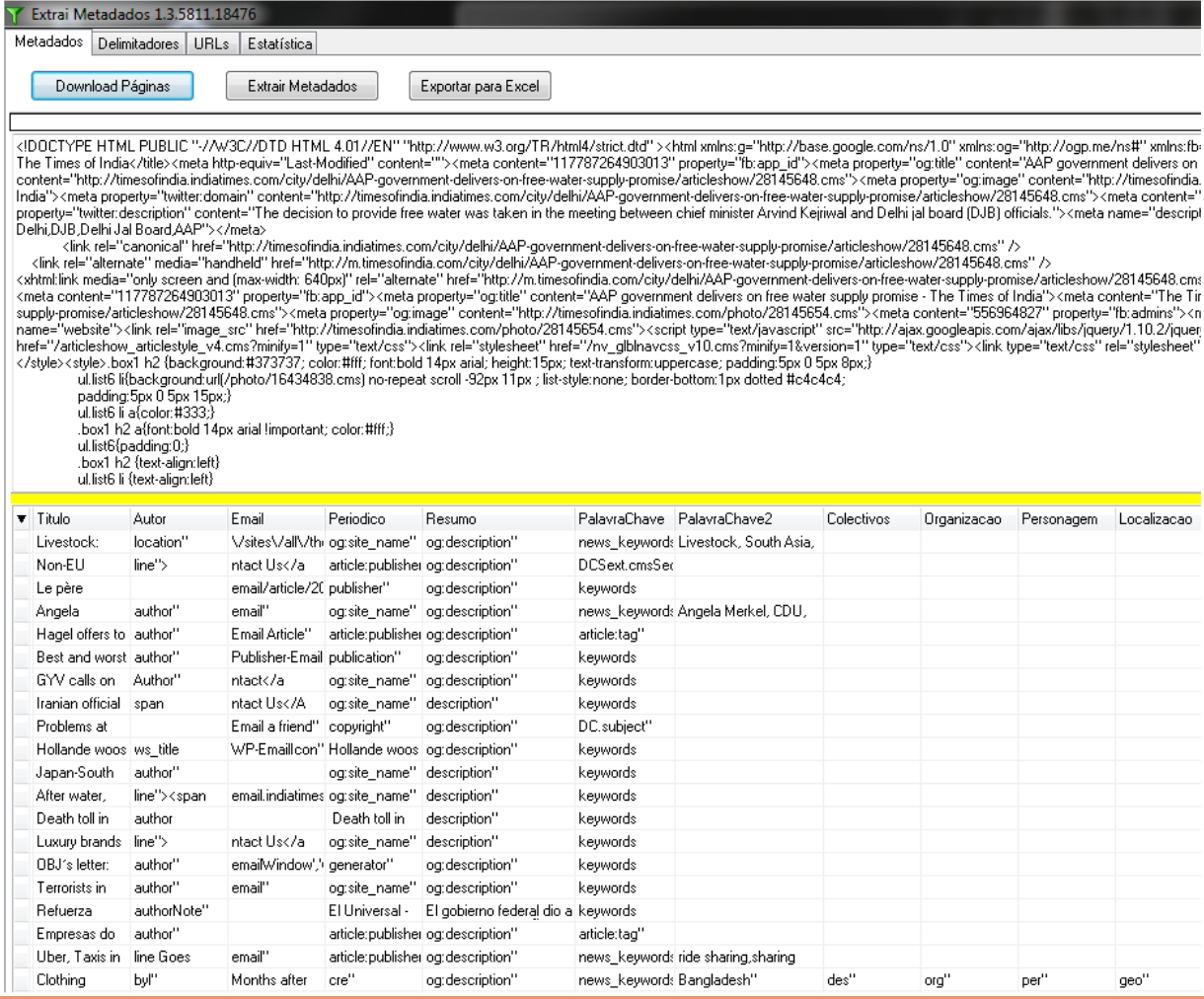
Task: Click the Refuerza row title cell
Action: click(x=81, y=911)
